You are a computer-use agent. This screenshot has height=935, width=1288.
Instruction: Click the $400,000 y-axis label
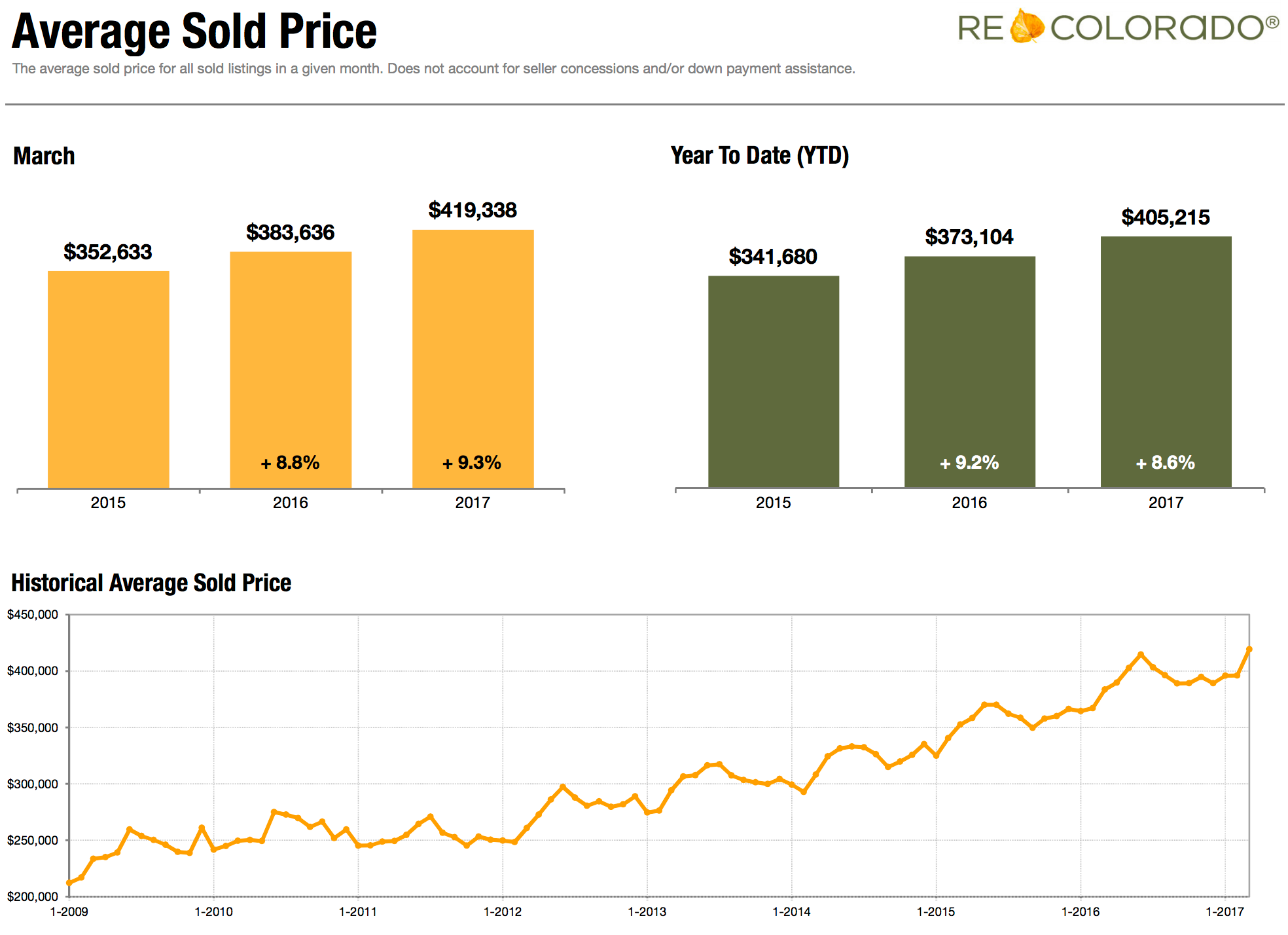point(33,671)
